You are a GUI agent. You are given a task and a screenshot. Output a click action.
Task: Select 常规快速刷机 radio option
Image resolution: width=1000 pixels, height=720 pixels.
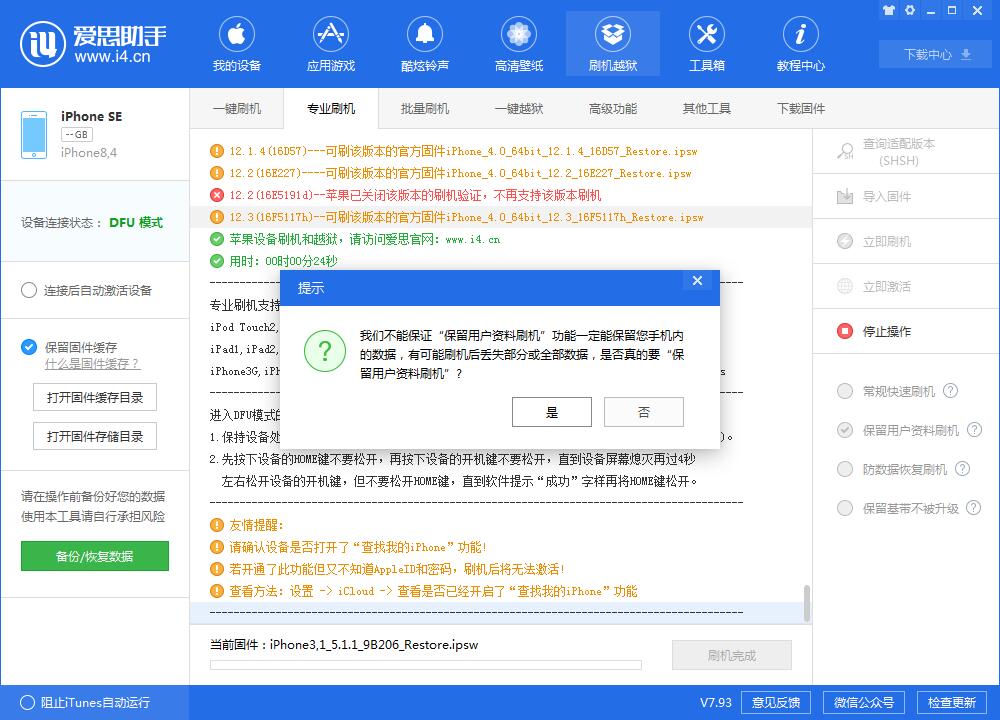845,391
